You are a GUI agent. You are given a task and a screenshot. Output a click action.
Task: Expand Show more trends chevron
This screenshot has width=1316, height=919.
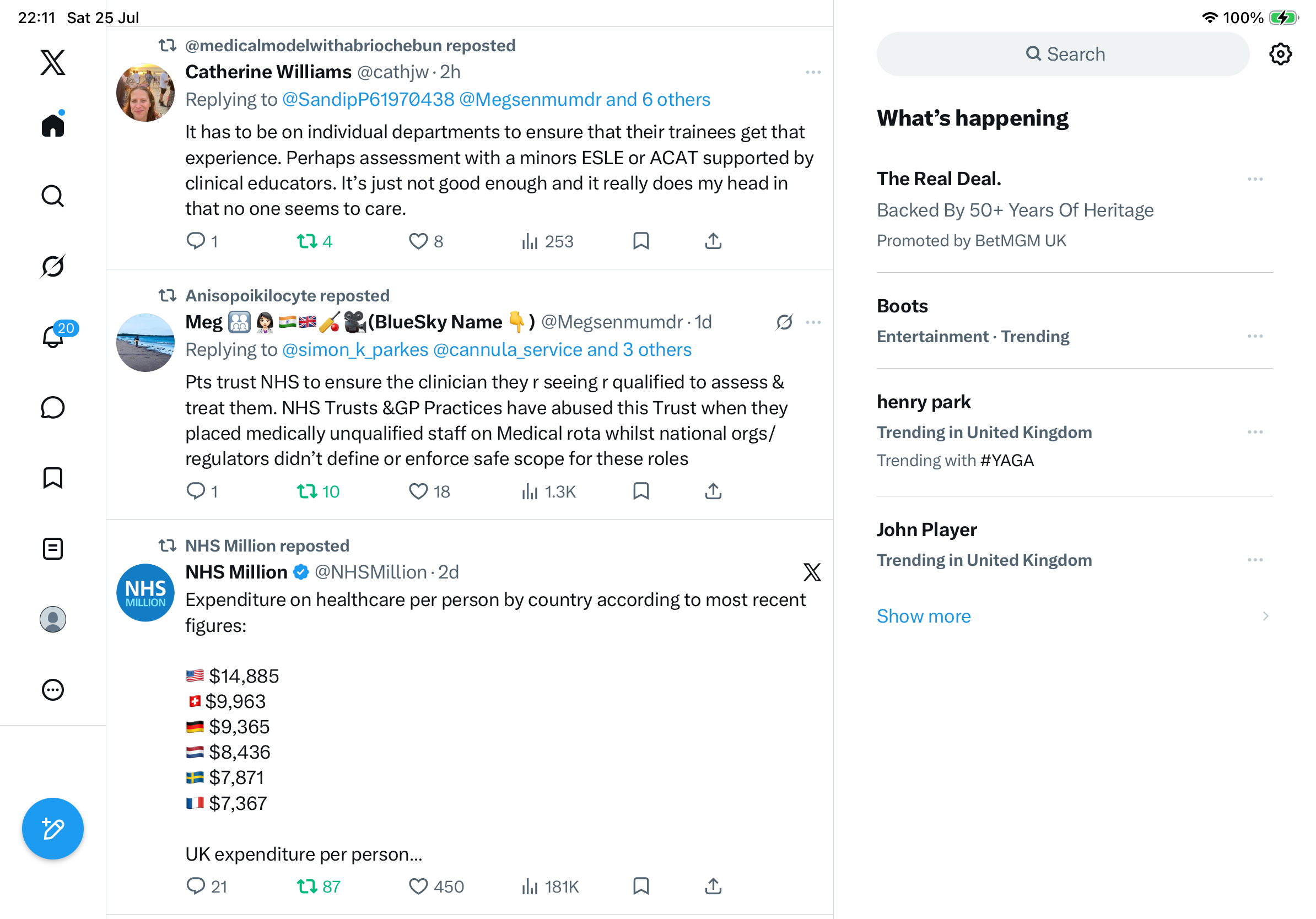pyautogui.click(x=1265, y=616)
